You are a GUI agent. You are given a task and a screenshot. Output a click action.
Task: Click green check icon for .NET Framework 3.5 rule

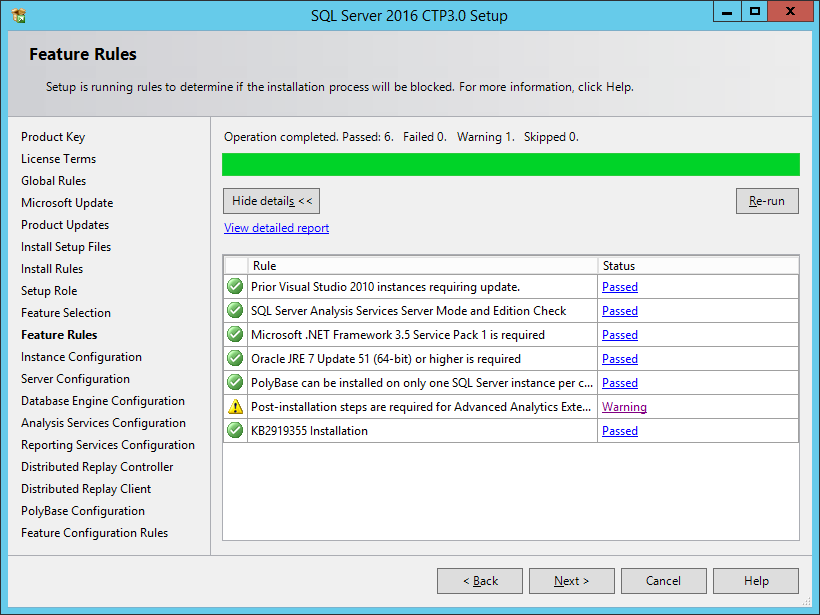(x=235, y=335)
